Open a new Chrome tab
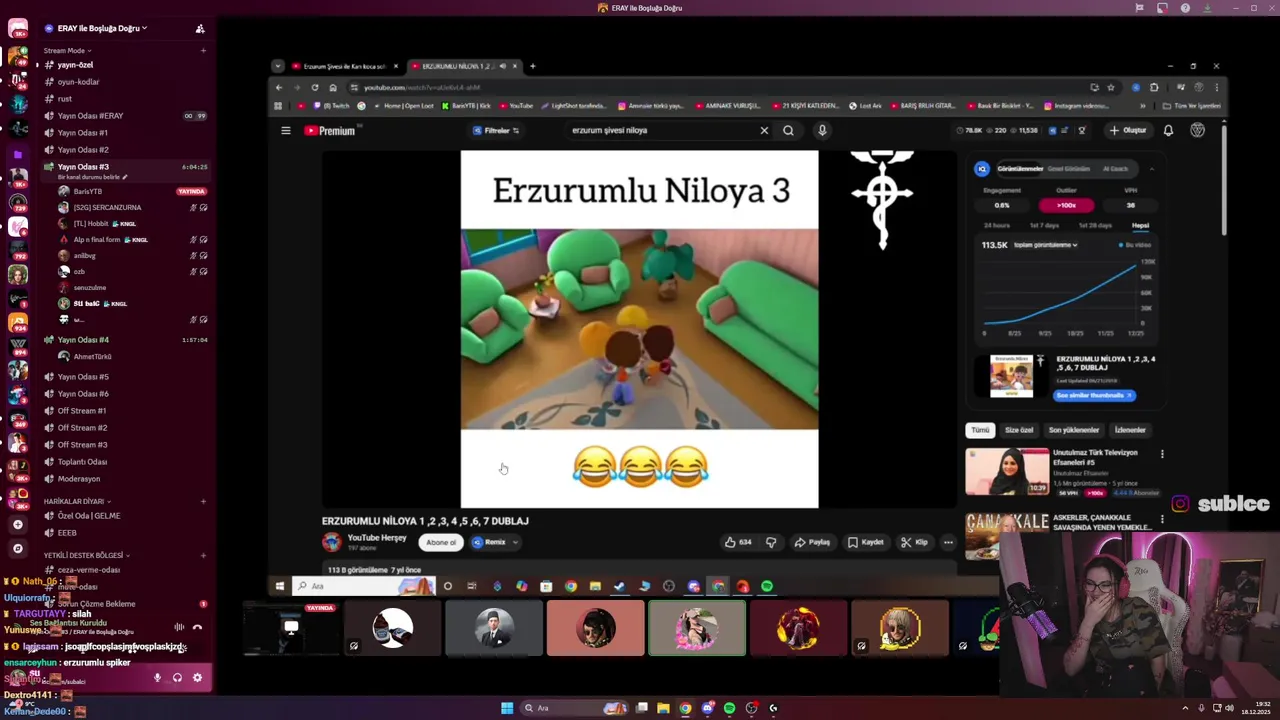The height and width of the screenshot is (720, 1280). click(532, 66)
